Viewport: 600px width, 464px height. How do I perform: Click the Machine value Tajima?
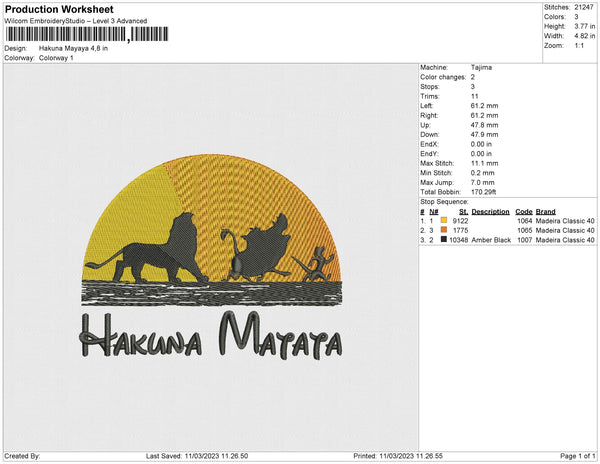point(481,67)
